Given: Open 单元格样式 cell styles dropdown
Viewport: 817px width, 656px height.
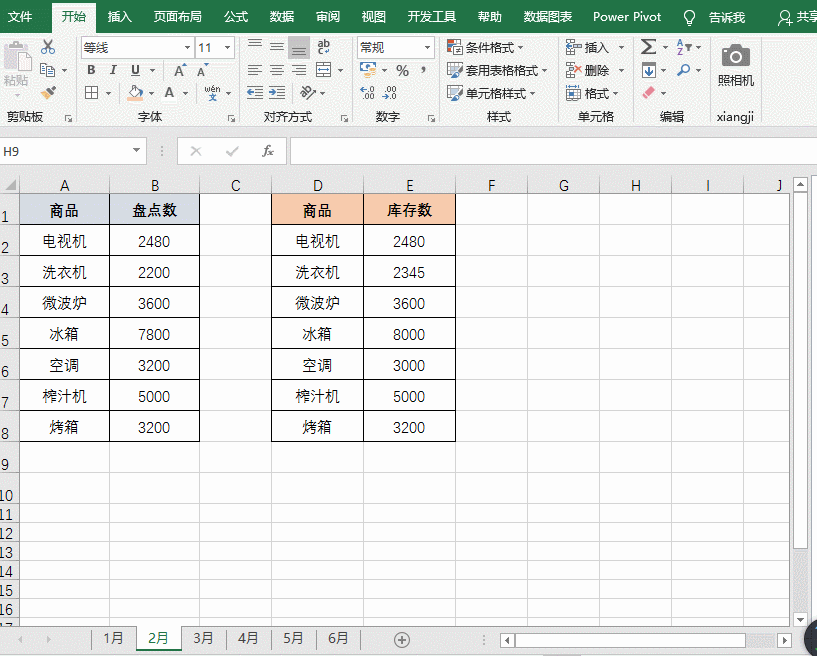Looking at the screenshot, I should pyautogui.click(x=491, y=93).
